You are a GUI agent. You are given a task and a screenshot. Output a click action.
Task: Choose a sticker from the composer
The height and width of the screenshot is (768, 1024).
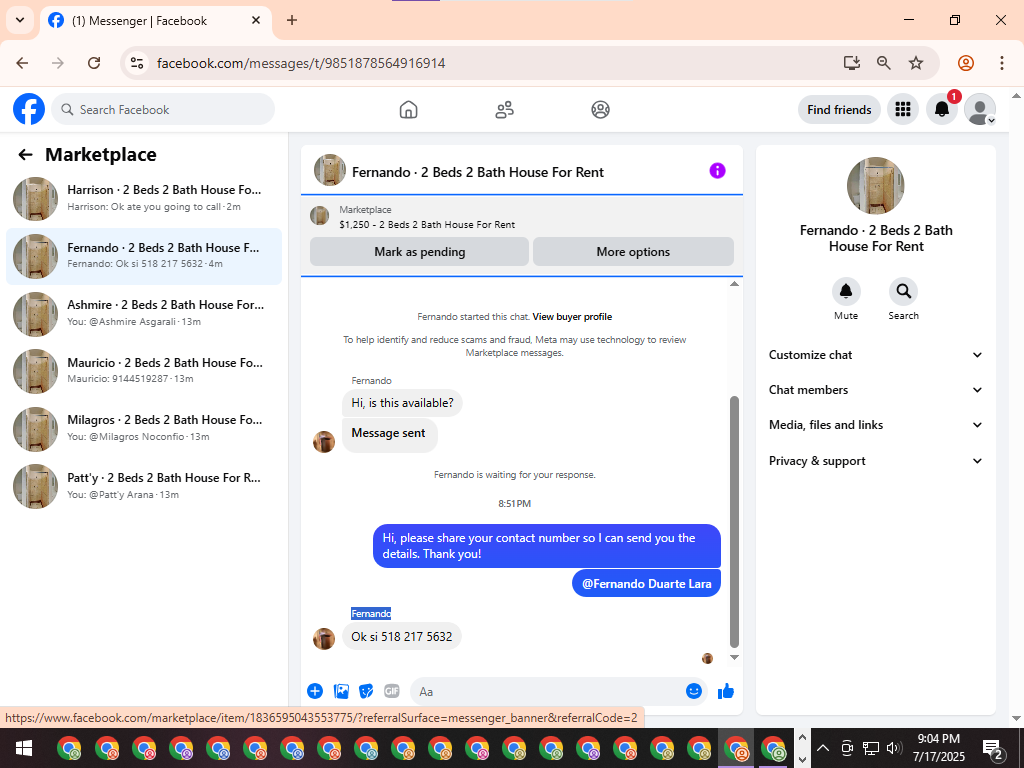click(x=366, y=691)
